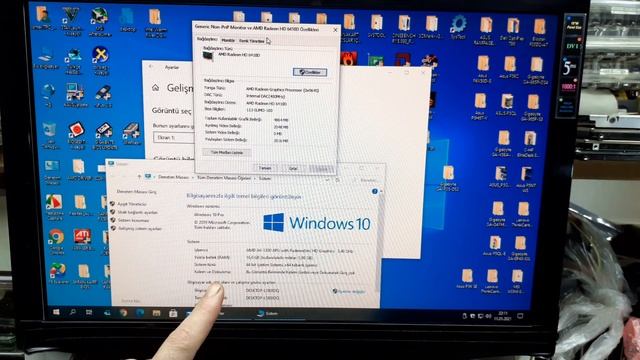640x360 pixels.
Task: Open Uzak bağlantı ayarları link in Sistem window
Action: [x=137, y=212]
